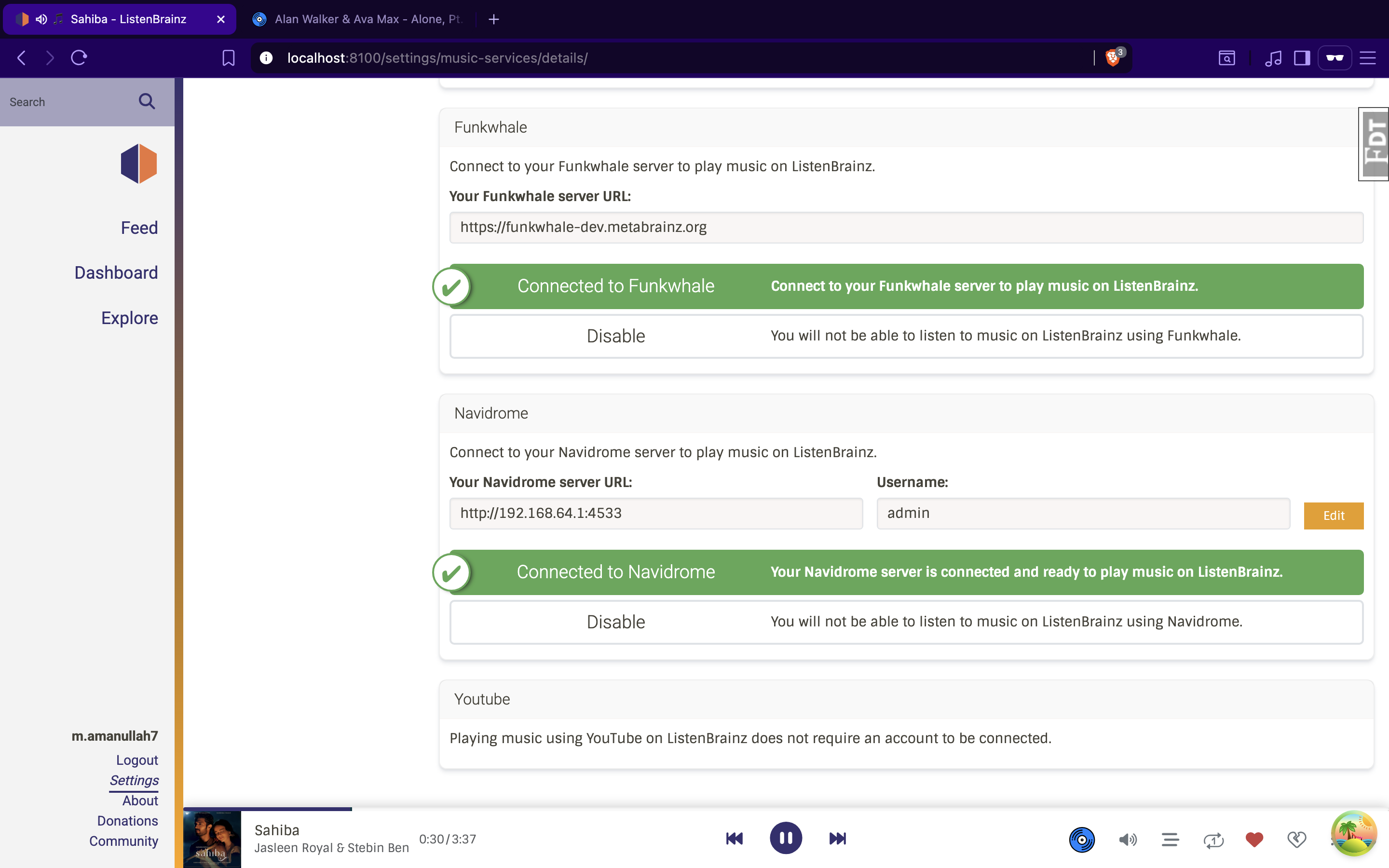The width and height of the screenshot is (1389, 868).
Task: Disable the Funkwhale connection
Action: click(906, 336)
